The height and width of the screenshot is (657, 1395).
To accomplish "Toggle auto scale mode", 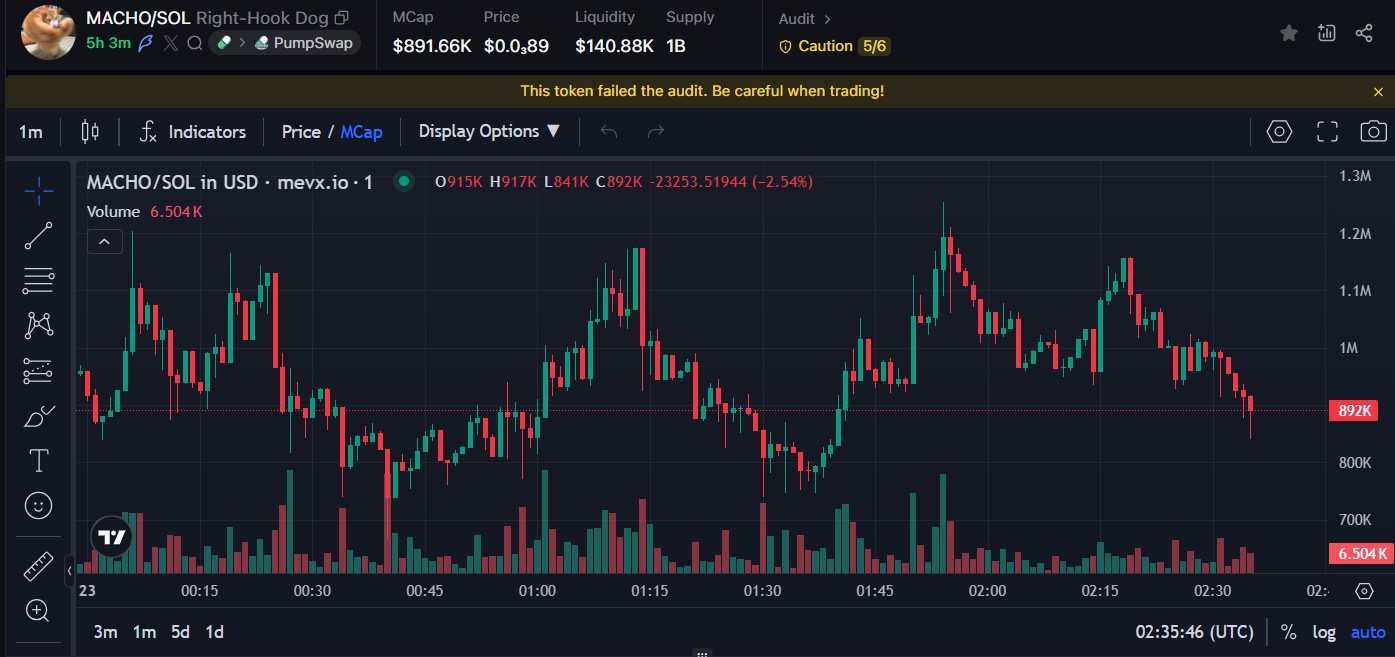I will (1368, 632).
